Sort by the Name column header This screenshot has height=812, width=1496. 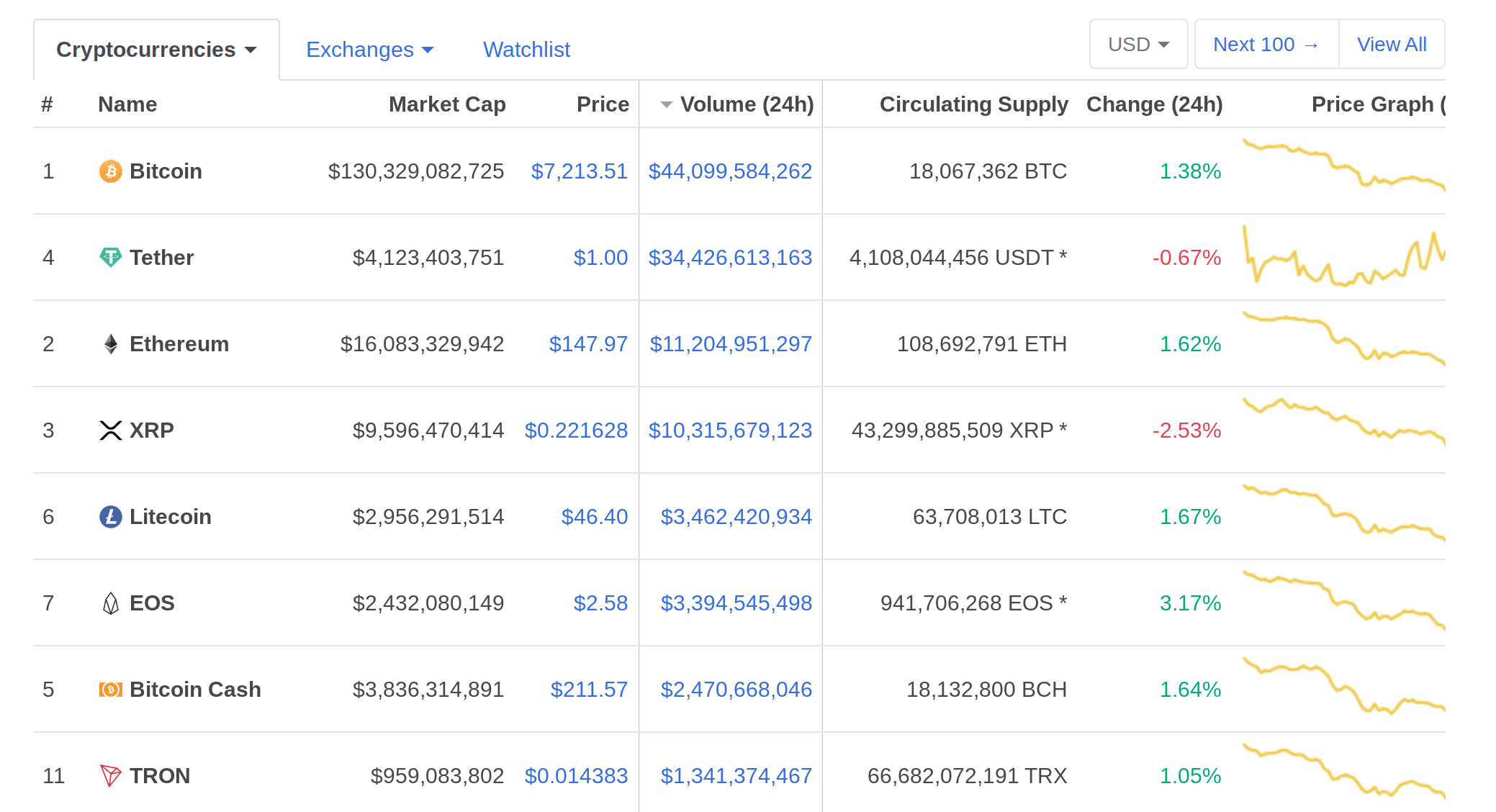pyautogui.click(x=127, y=104)
